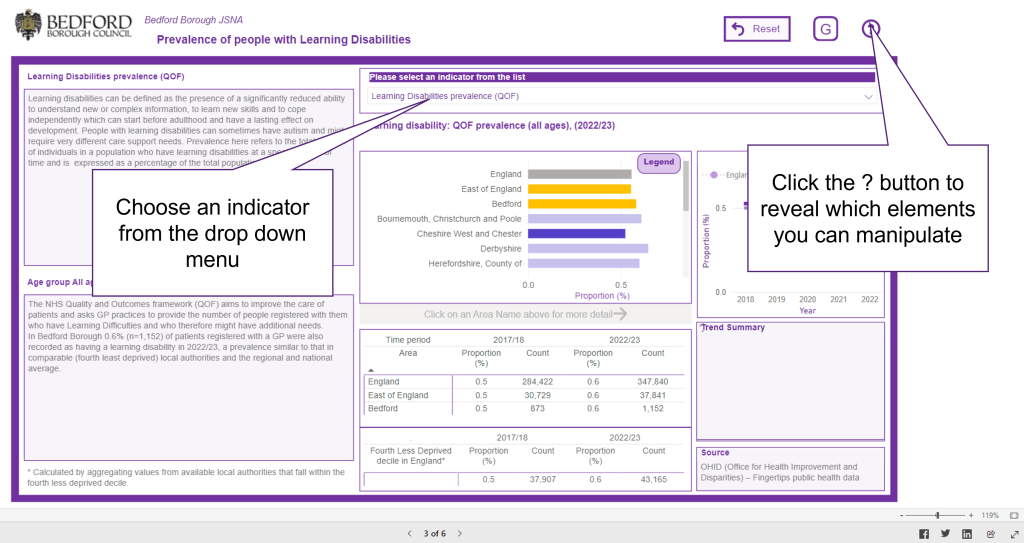Select the Bournemouth, Christchurch and Poole bar
Viewport: 1024px width, 543px height.
click(x=584, y=219)
